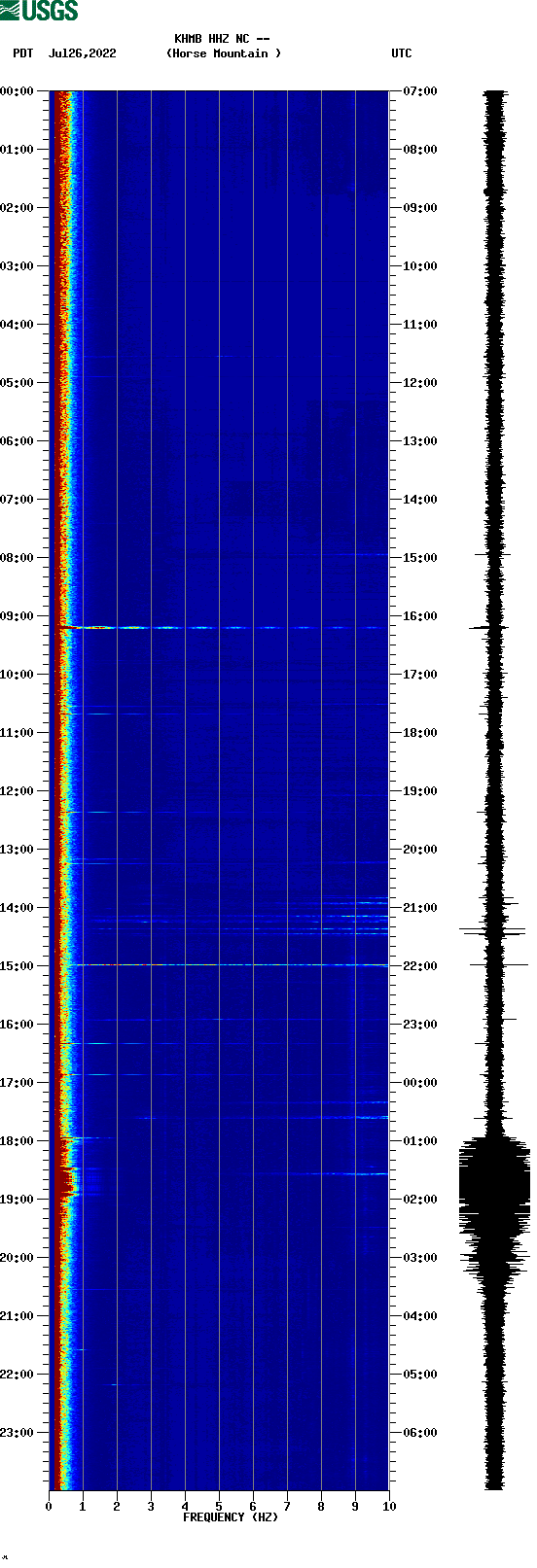Click the 15:00 PDT time label
The image size is (537, 1568).
click(x=17, y=966)
